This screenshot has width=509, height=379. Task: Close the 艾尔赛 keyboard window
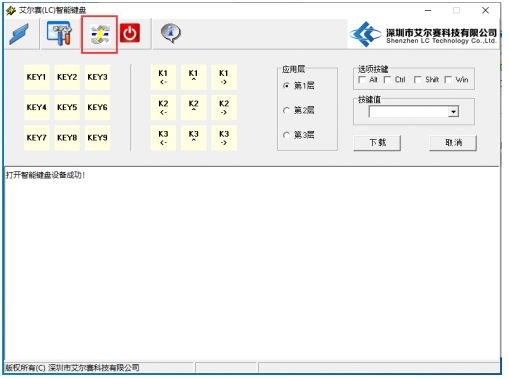pos(486,11)
